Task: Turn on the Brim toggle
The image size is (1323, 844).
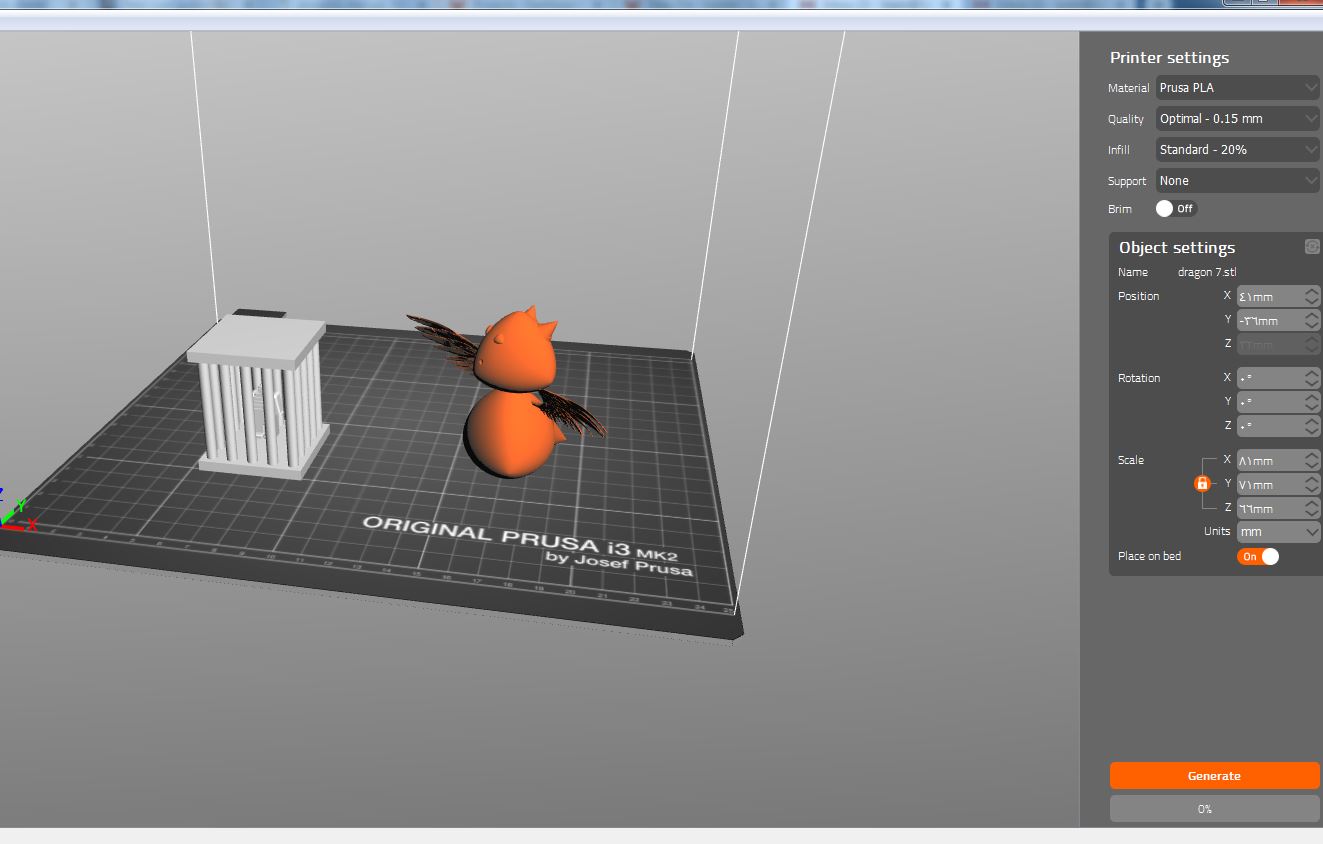Action: (x=1176, y=209)
